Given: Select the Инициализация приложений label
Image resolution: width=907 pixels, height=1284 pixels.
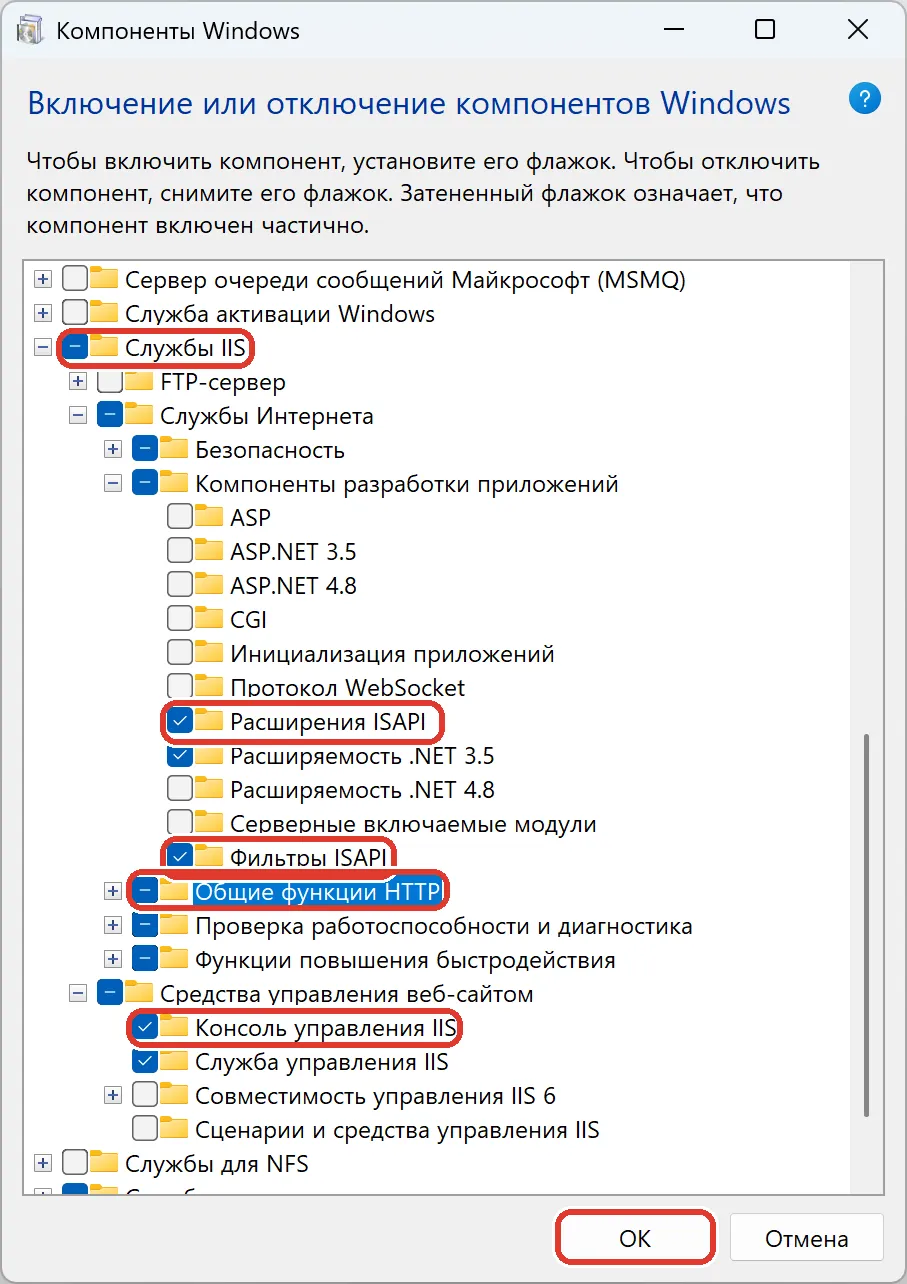Looking at the screenshot, I should [392, 653].
